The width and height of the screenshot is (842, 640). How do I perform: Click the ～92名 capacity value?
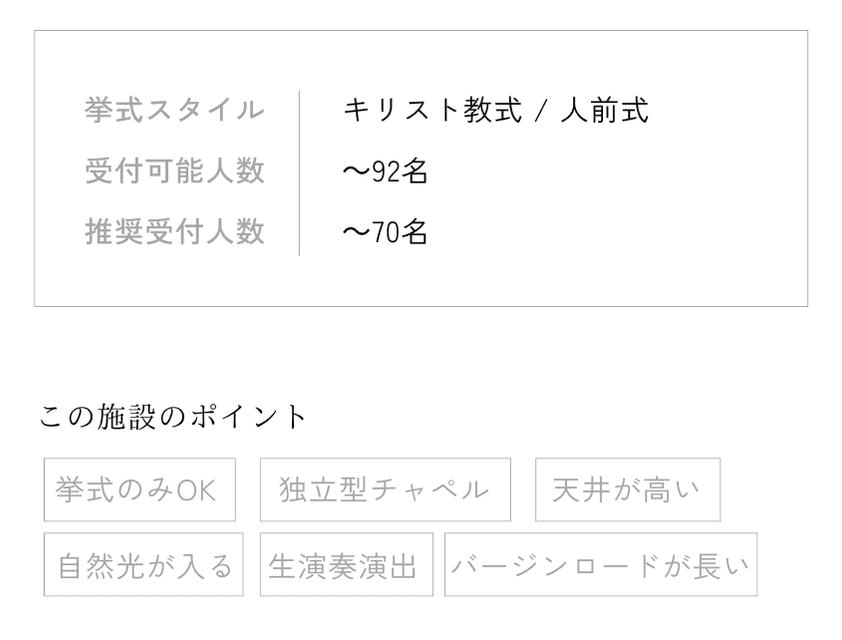point(385,171)
